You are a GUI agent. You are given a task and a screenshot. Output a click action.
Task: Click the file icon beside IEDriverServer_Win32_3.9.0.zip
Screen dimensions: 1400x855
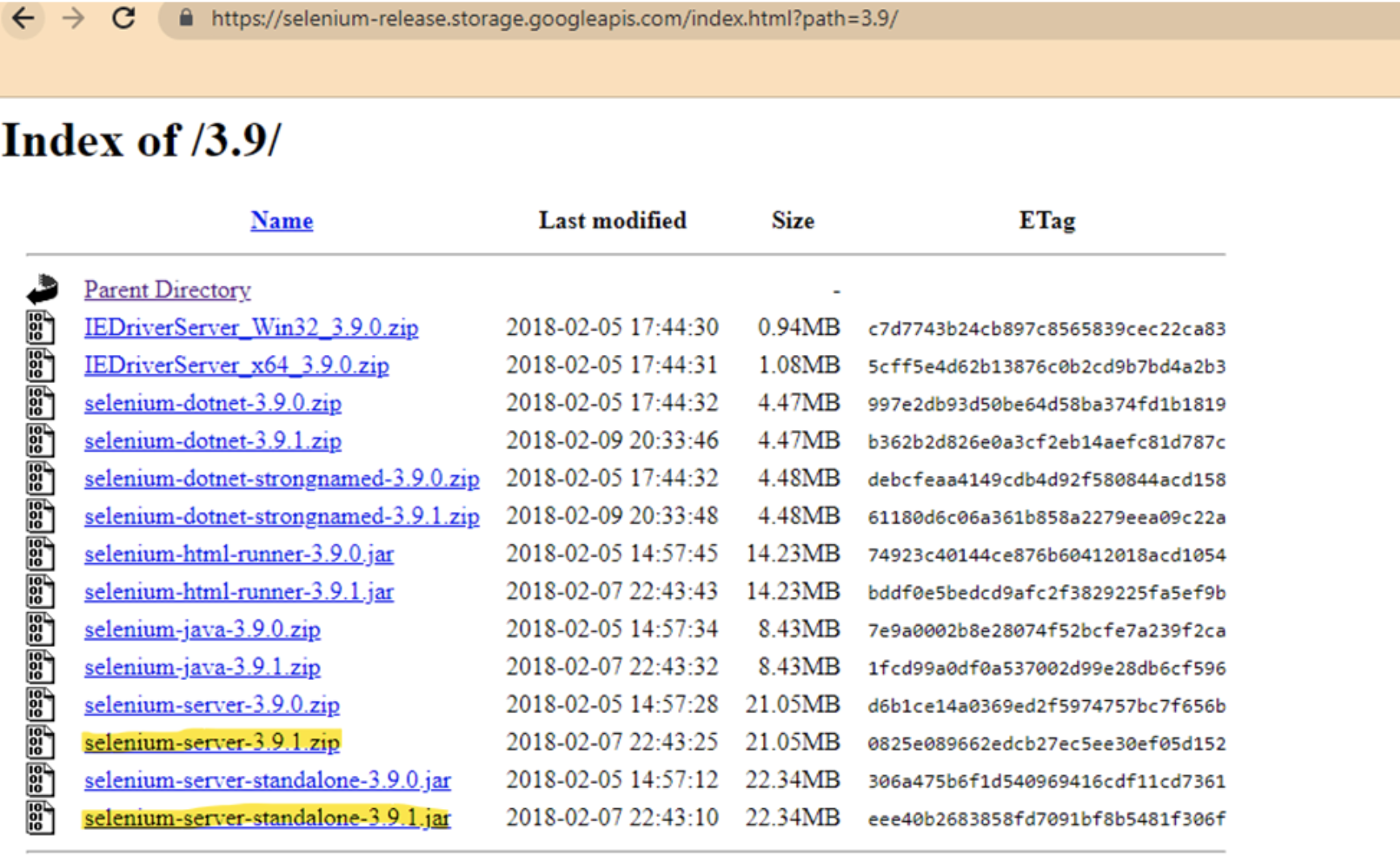pos(39,327)
